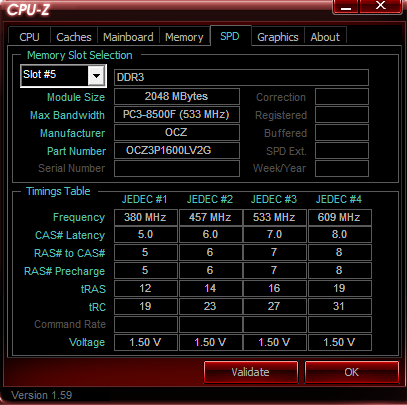Show the About tab
This screenshot has width=407, height=405.
click(325, 37)
